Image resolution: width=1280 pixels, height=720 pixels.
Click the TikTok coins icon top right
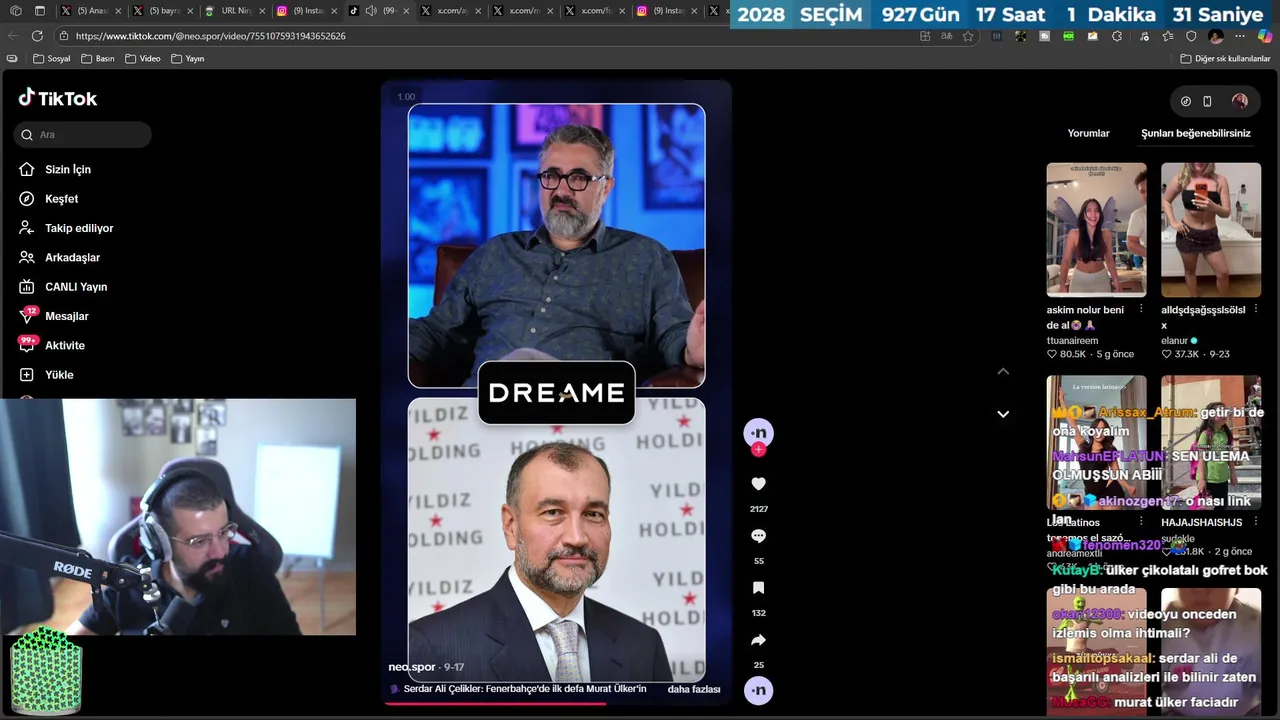coord(1186,101)
